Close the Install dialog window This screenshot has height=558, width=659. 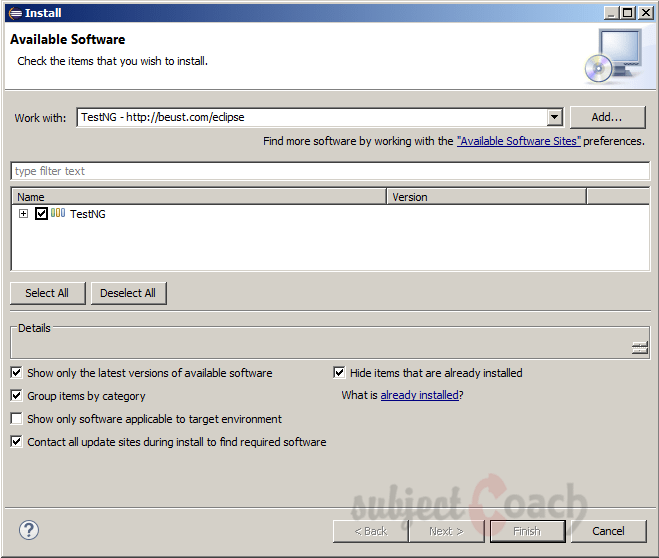[x=646, y=13]
